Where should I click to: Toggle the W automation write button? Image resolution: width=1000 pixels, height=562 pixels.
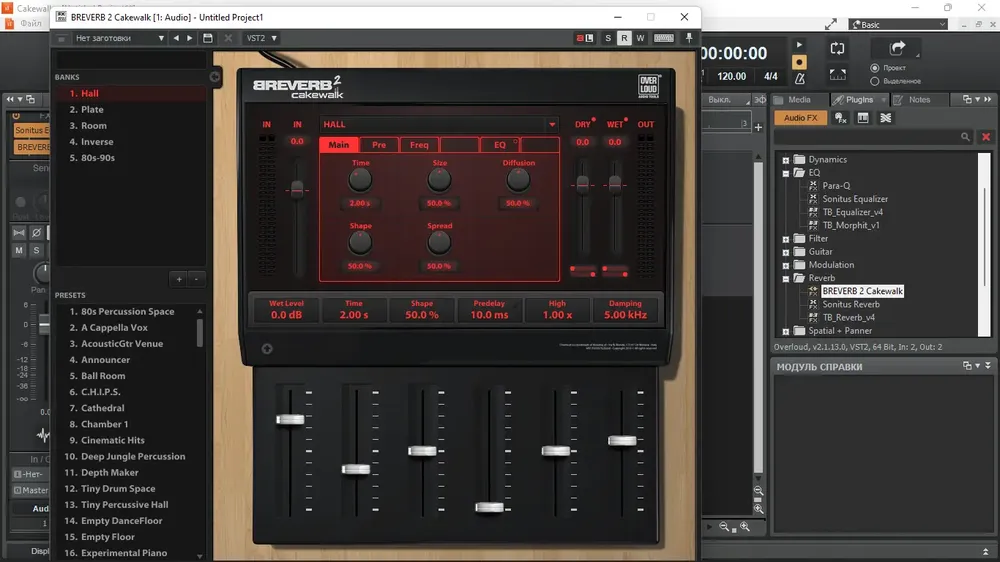640,38
